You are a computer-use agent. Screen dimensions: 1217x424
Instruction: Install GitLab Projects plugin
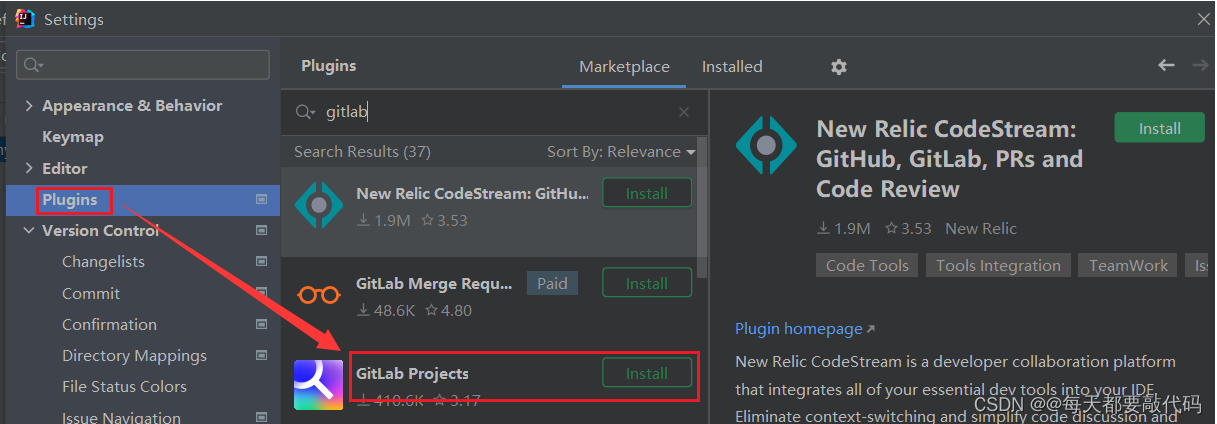647,374
